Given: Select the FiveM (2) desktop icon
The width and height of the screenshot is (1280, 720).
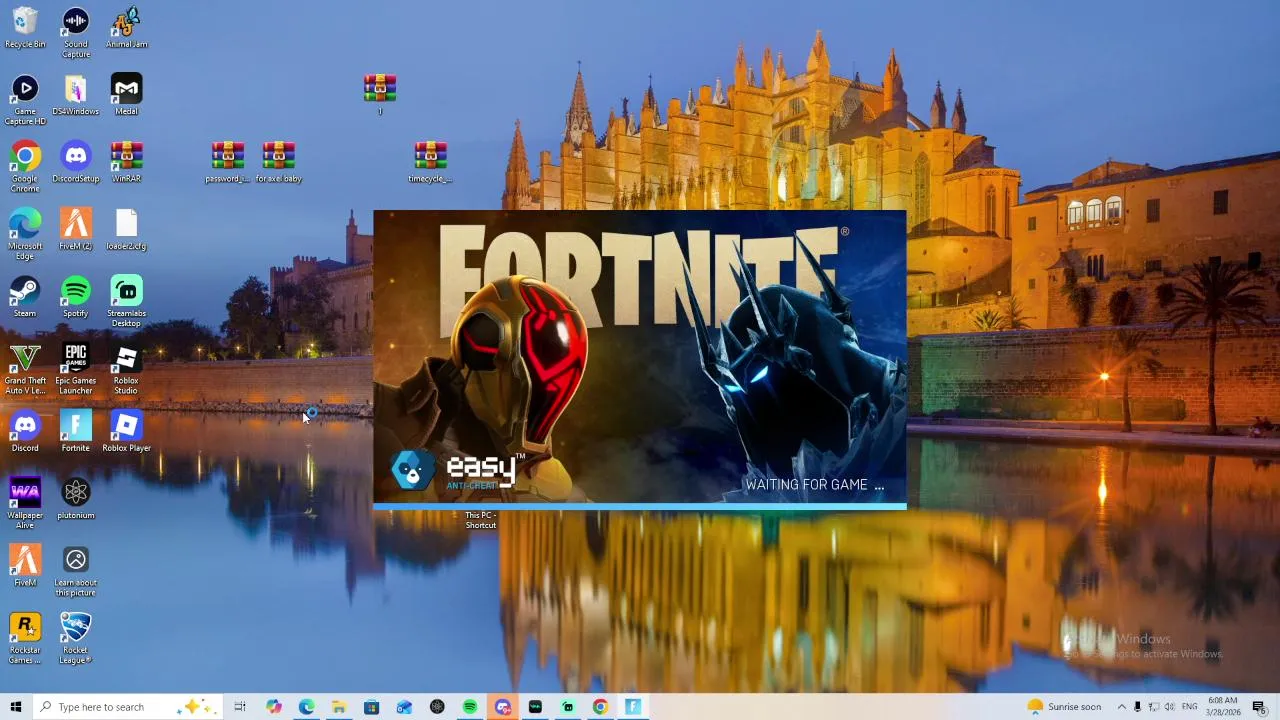Looking at the screenshot, I should [x=76, y=229].
